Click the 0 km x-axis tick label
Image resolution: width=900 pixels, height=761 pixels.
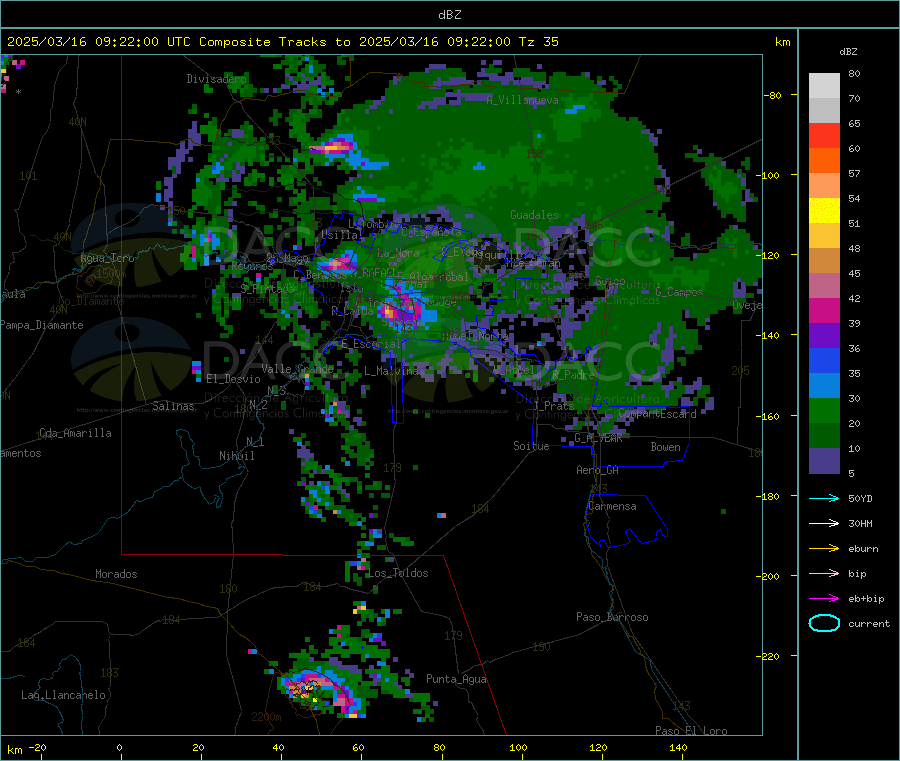(x=119, y=747)
